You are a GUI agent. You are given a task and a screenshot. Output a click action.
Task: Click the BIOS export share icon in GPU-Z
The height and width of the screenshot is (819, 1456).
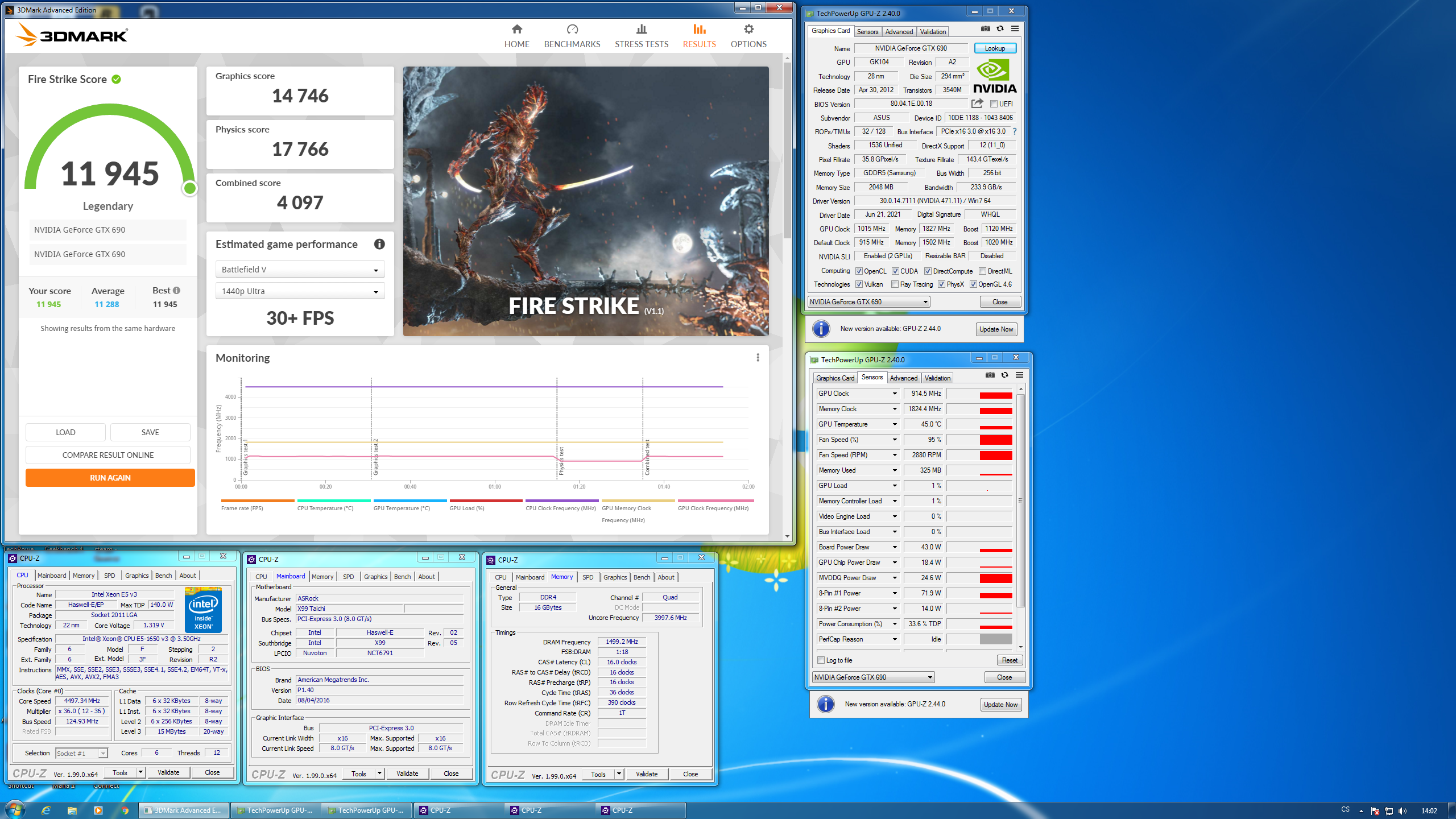coord(977,104)
